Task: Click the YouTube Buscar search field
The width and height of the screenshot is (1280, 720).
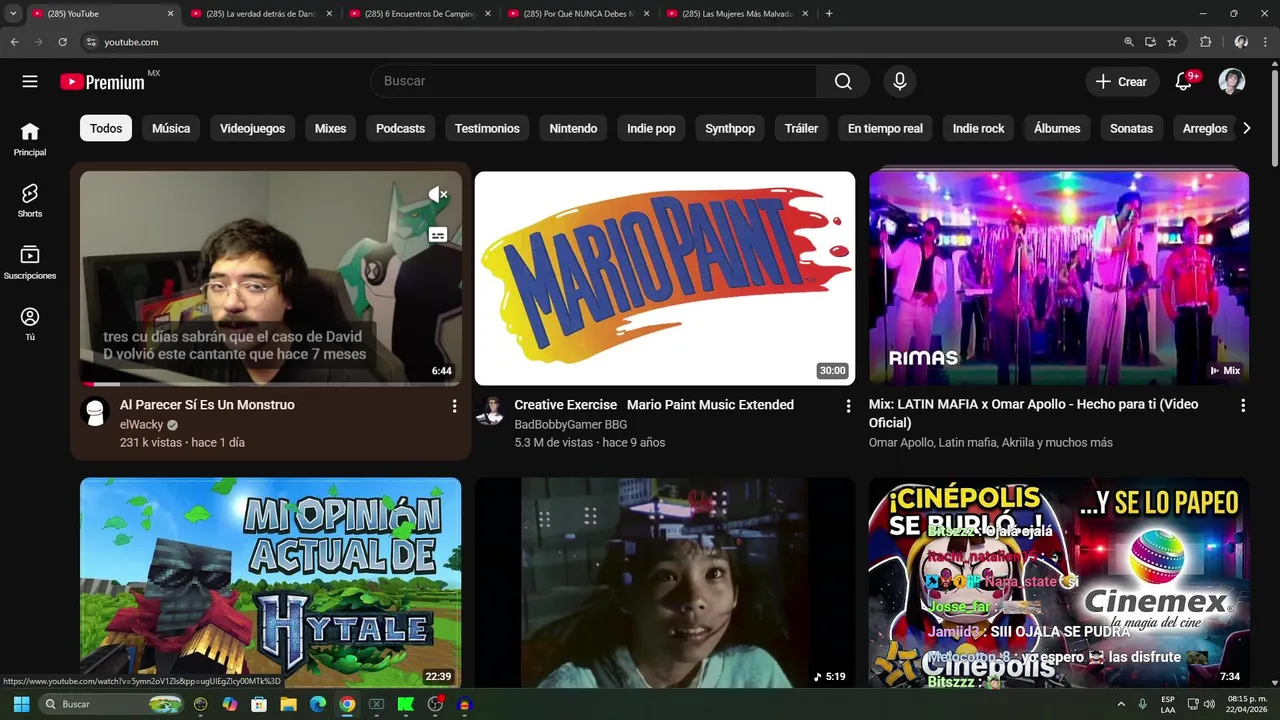Action: (594, 82)
